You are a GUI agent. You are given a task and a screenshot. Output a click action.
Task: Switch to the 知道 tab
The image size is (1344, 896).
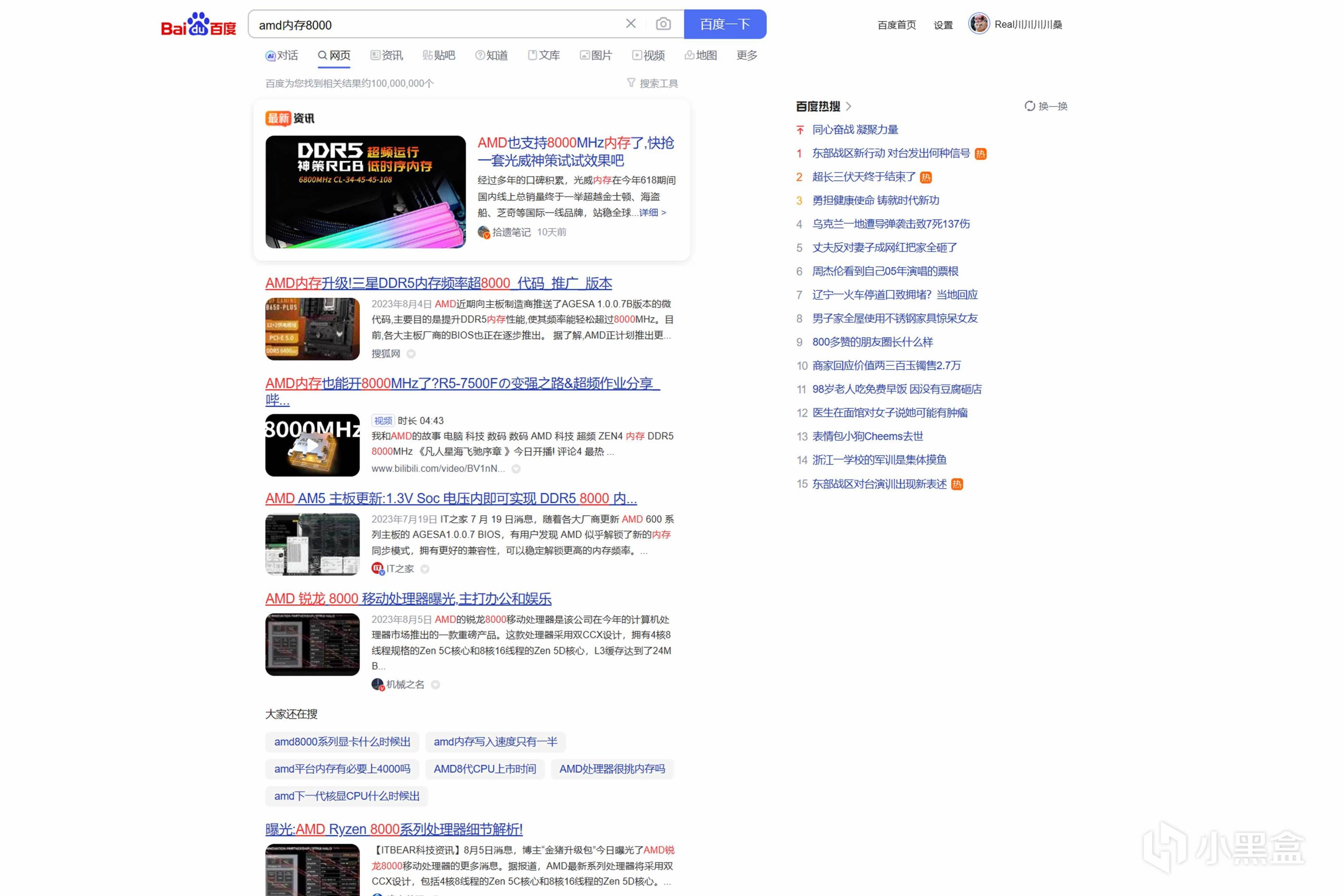point(491,55)
